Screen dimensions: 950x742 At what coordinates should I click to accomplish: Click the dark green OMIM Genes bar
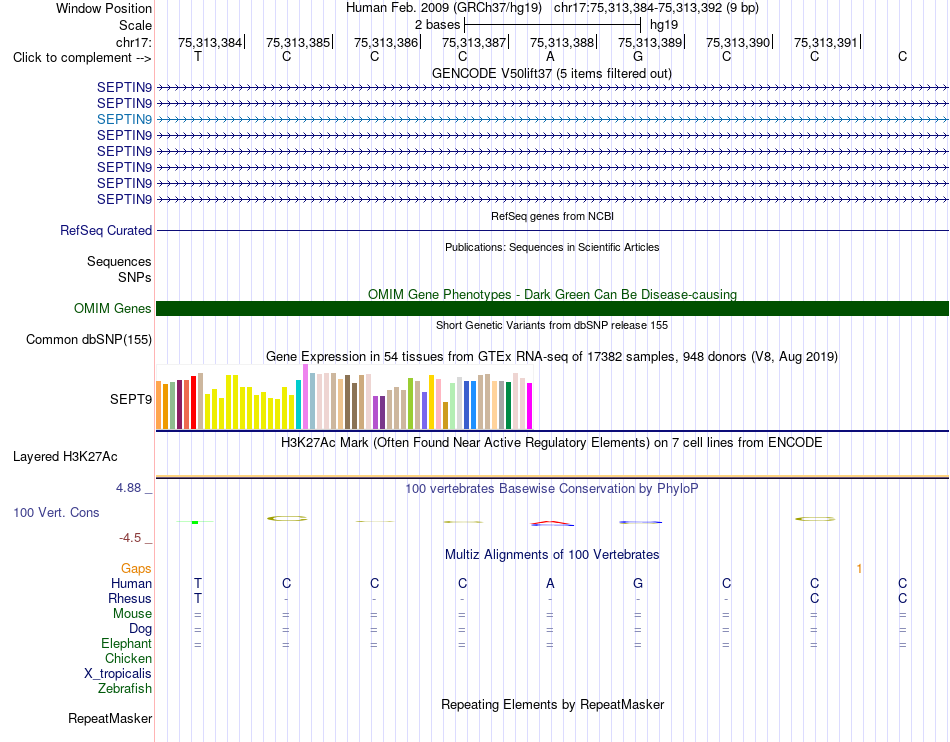coord(552,308)
